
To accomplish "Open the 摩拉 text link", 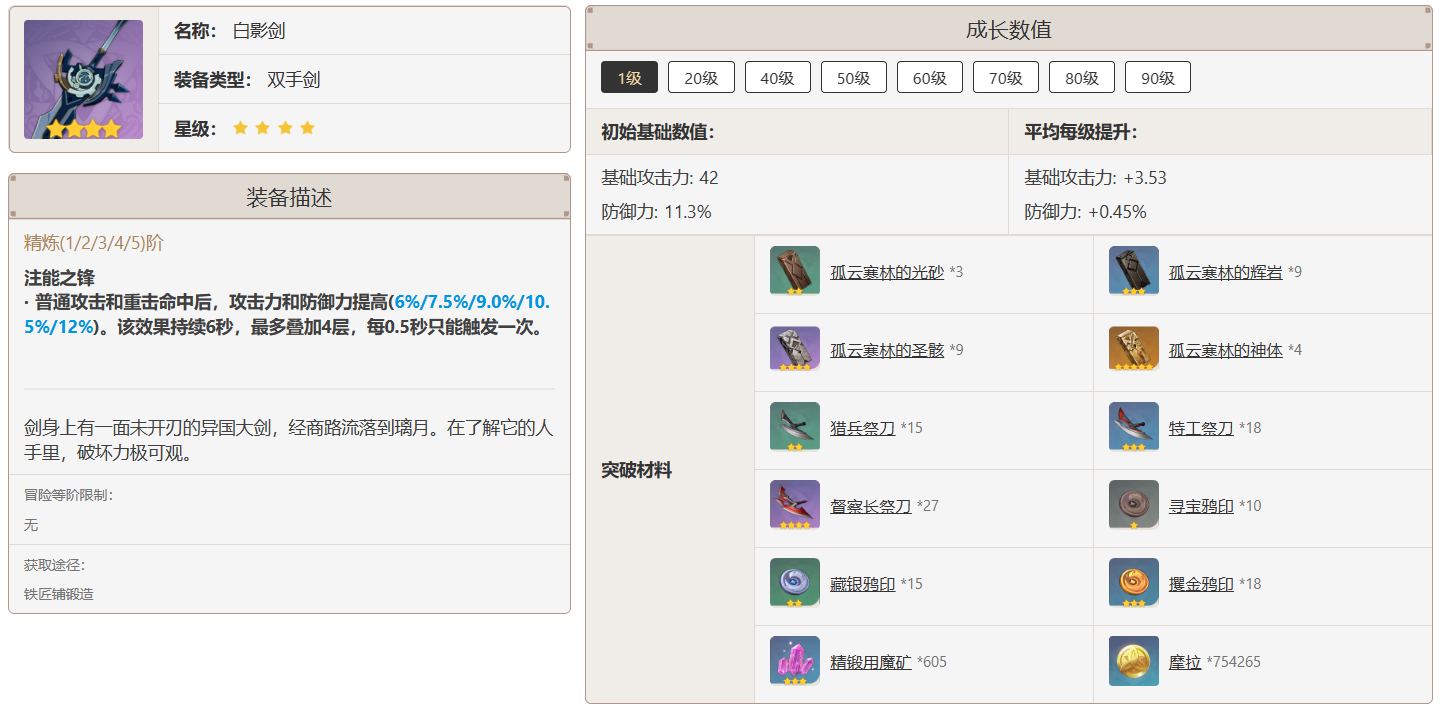I will coord(1185,662).
